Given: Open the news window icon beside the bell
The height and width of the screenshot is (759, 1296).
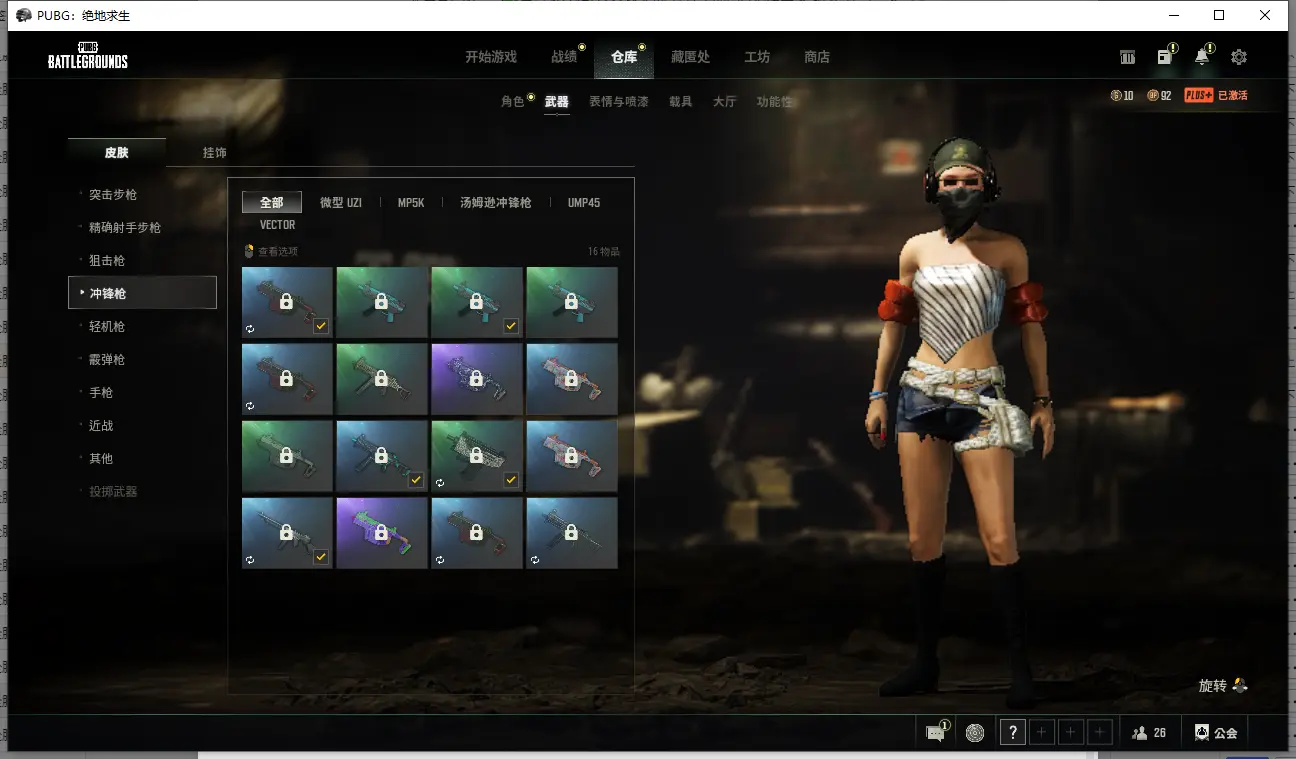Looking at the screenshot, I should pyautogui.click(x=1165, y=57).
